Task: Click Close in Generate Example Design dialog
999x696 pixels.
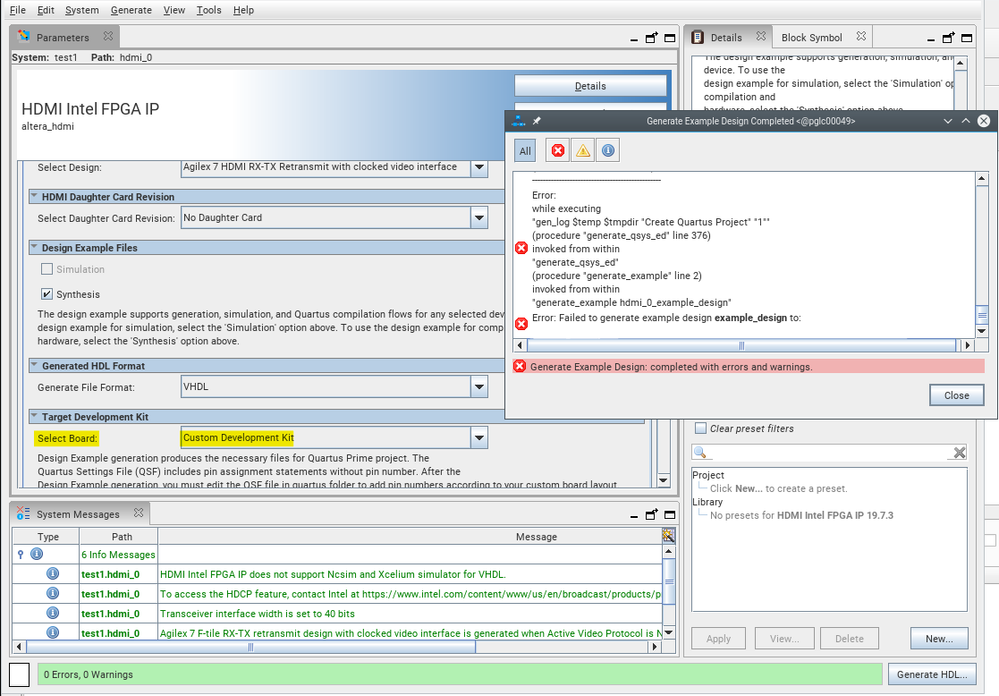Action: (956, 395)
